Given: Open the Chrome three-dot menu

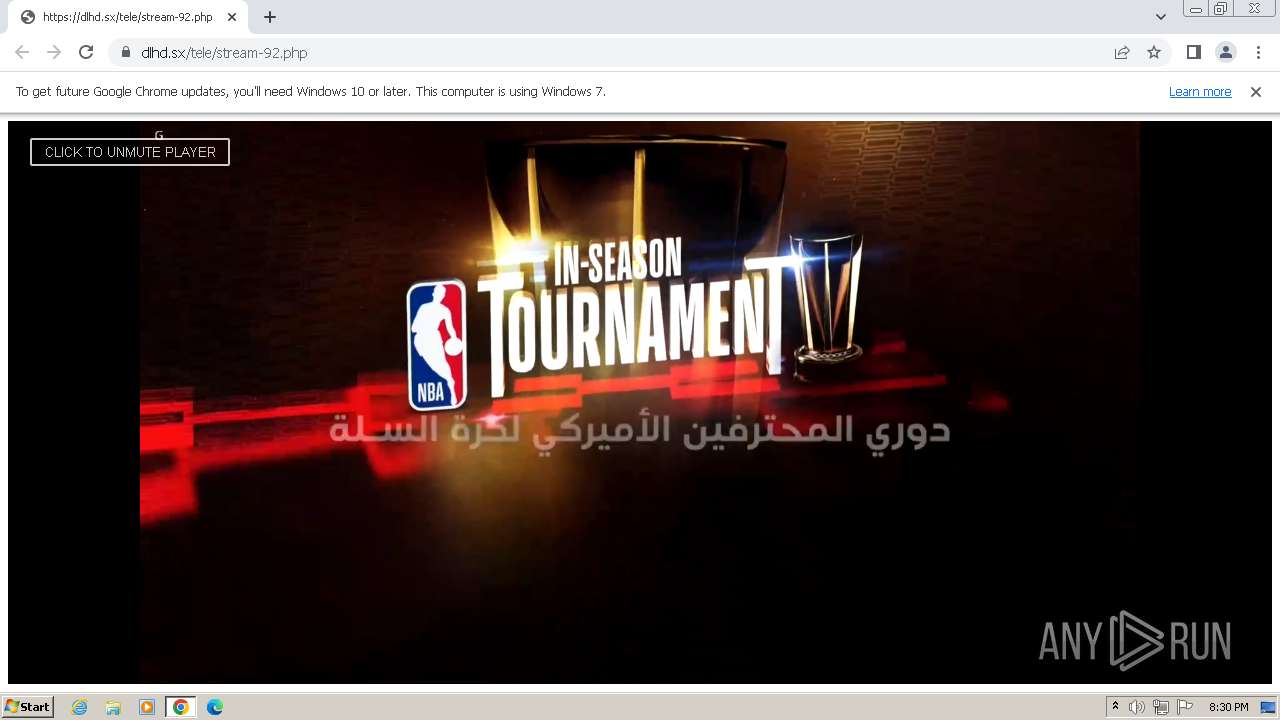Looking at the screenshot, I should [1258, 52].
